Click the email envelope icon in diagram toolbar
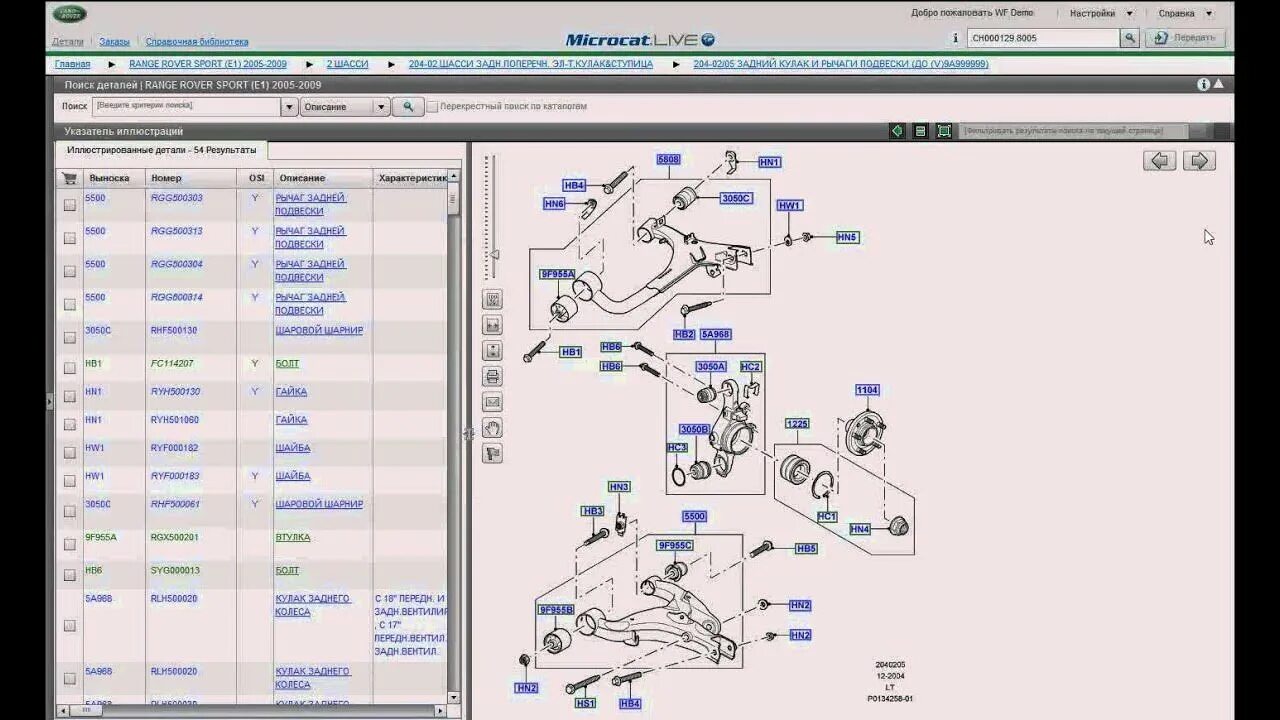Viewport: 1280px width, 720px height. (x=492, y=403)
